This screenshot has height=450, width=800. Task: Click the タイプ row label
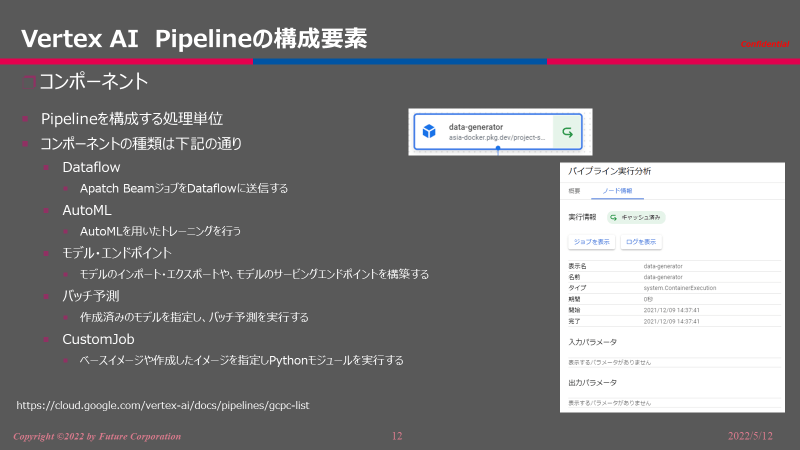pyautogui.click(x=577, y=288)
